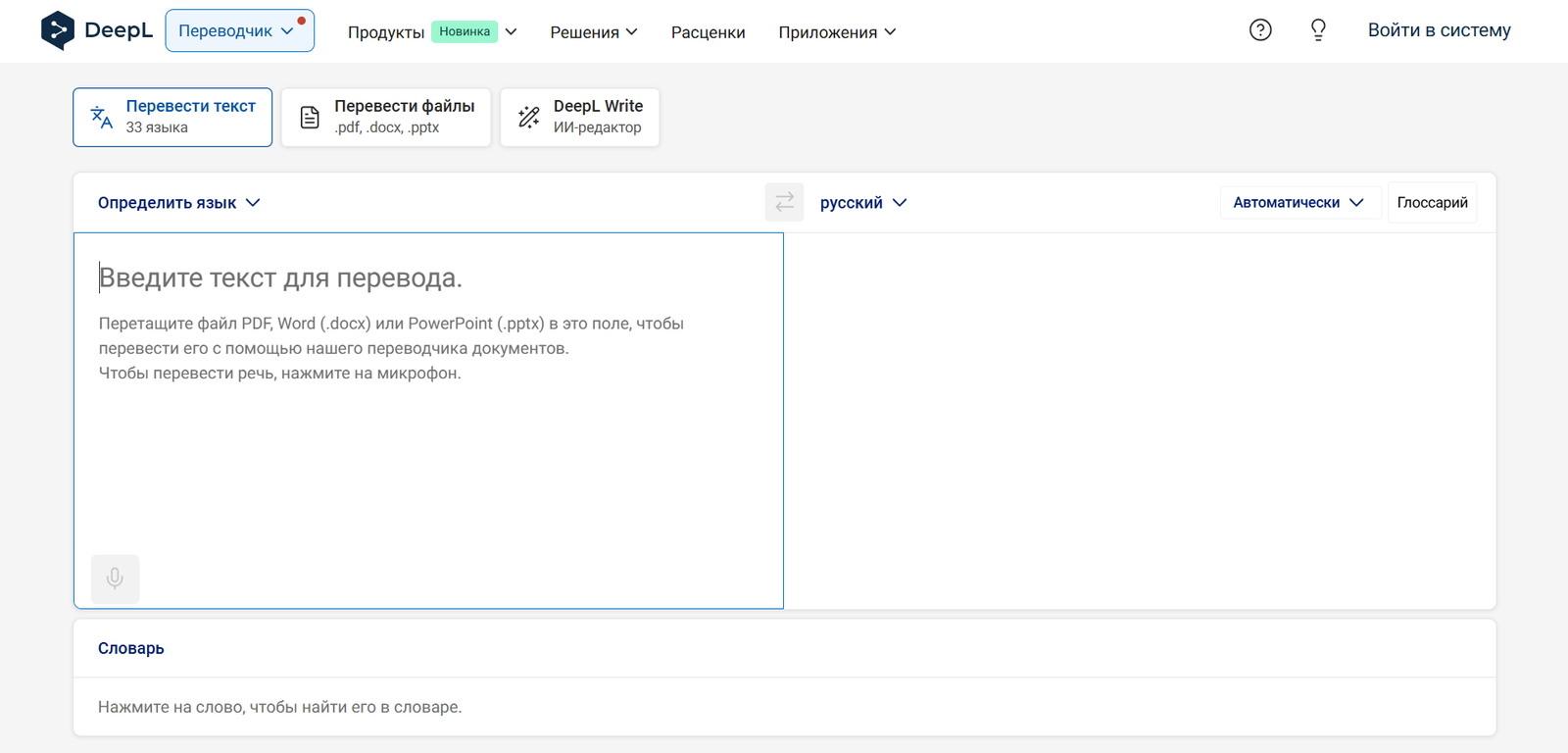This screenshot has height=753, width=1568.
Task: Click the DeepL logo icon
Action: tap(58, 30)
